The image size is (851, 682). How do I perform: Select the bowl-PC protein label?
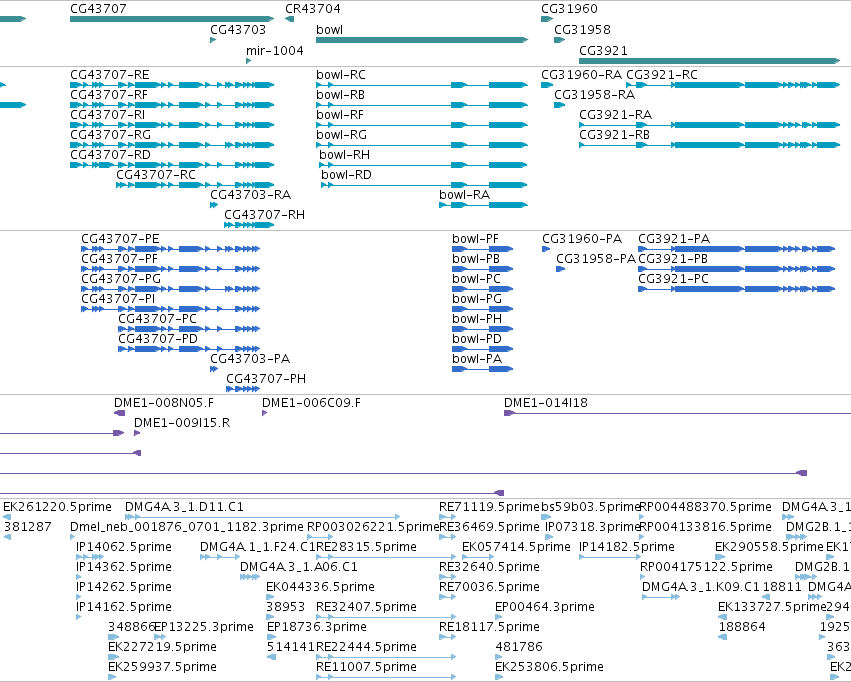coord(477,279)
